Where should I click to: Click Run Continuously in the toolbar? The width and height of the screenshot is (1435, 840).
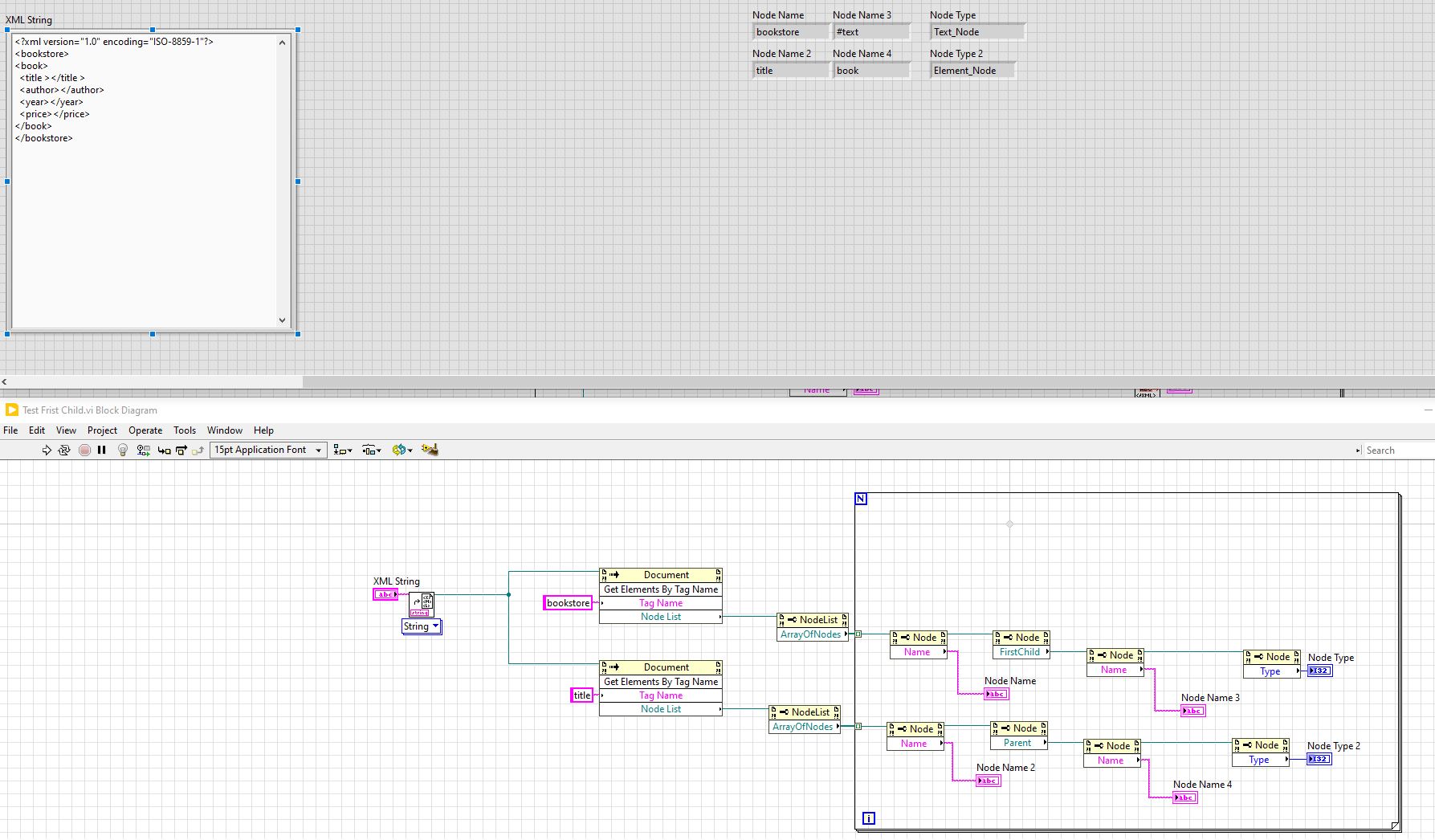[64, 451]
